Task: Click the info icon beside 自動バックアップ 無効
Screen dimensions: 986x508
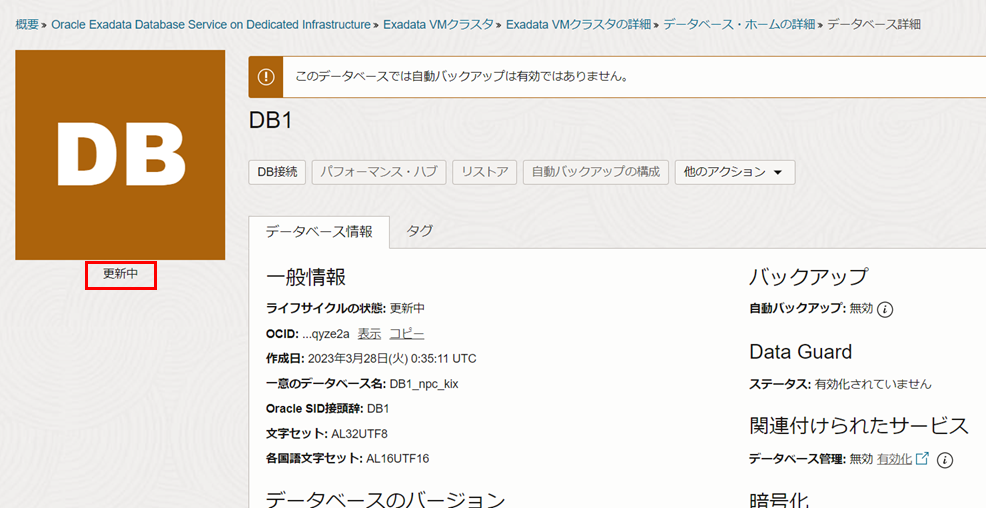Action: (x=885, y=309)
